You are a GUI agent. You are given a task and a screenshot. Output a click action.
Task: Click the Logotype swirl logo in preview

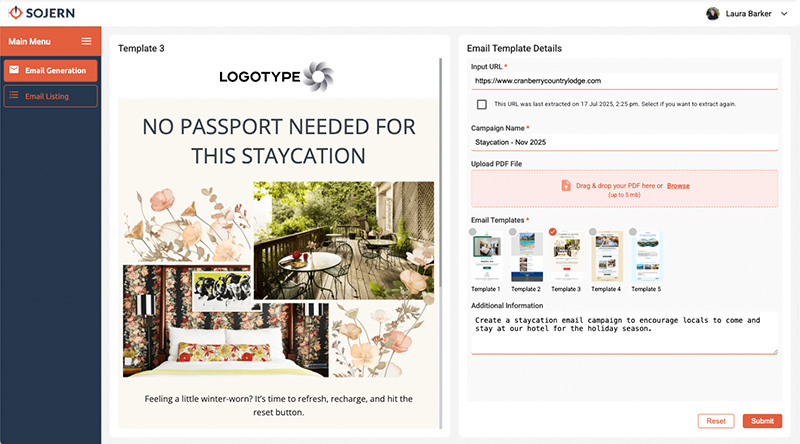pos(318,77)
